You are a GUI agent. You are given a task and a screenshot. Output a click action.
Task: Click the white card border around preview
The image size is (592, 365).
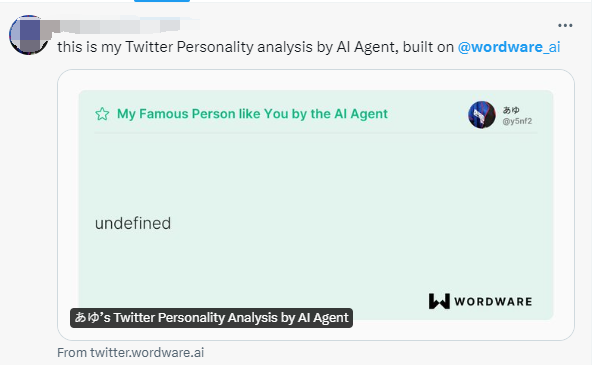coord(316,80)
